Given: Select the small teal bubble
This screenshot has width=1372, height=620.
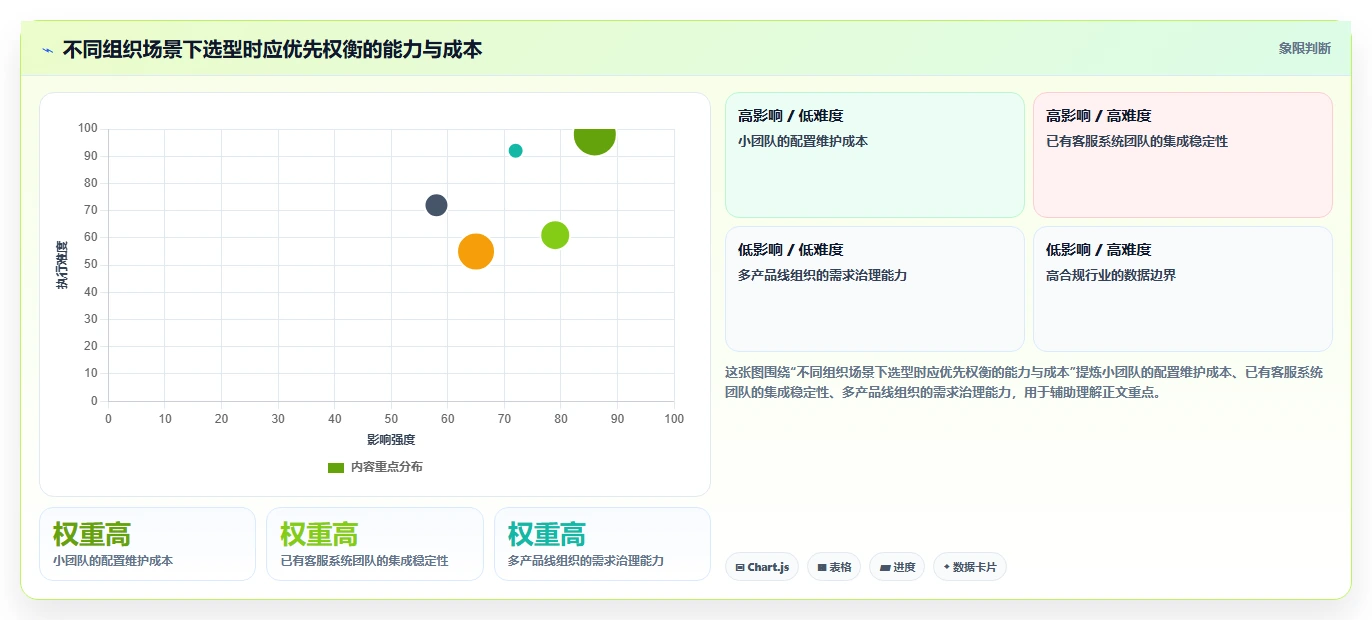Looking at the screenshot, I should (x=515, y=151).
